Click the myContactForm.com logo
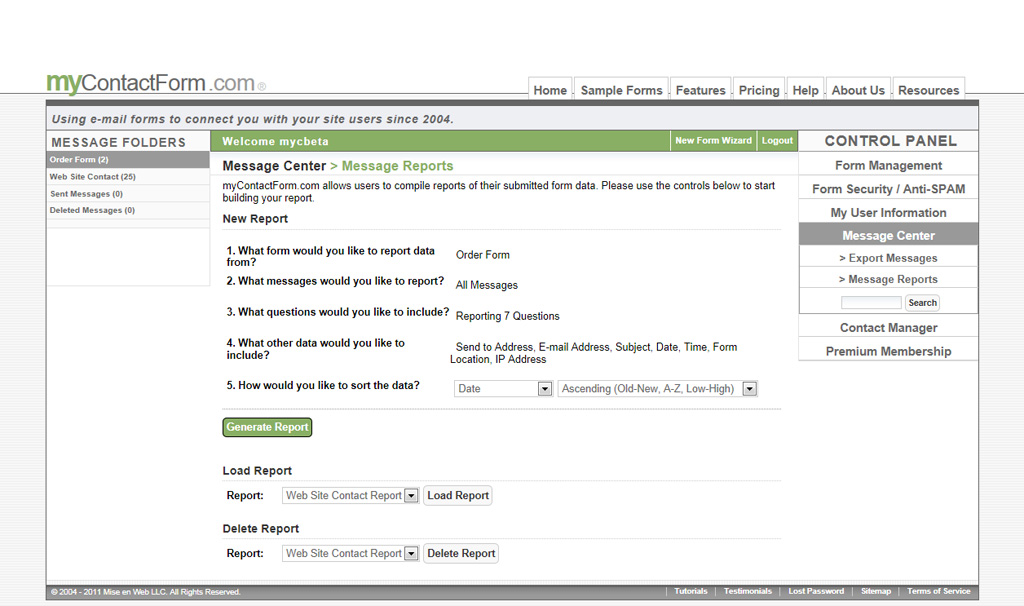 [155, 83]
